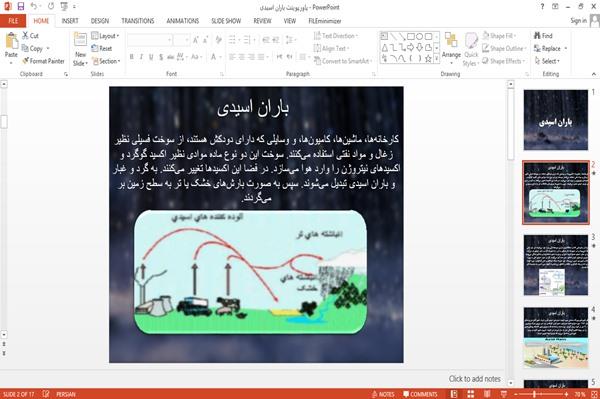Open the Arrange tool
Screen dimensions: 600x399
coord(451,48)
